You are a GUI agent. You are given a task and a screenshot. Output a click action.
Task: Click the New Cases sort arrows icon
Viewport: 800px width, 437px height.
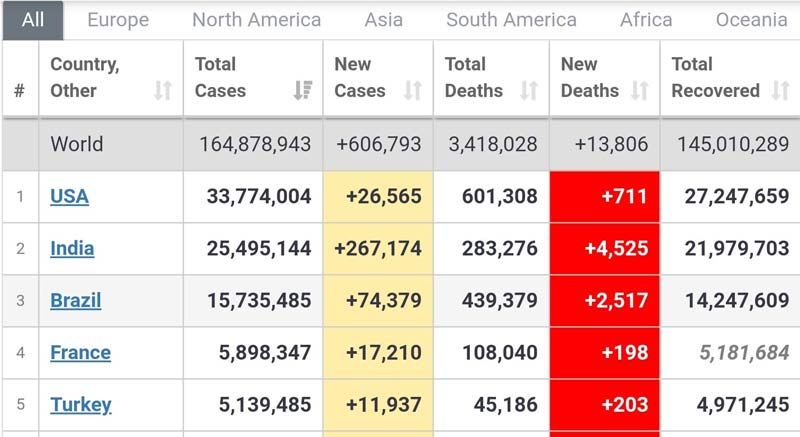pos(412,91)
